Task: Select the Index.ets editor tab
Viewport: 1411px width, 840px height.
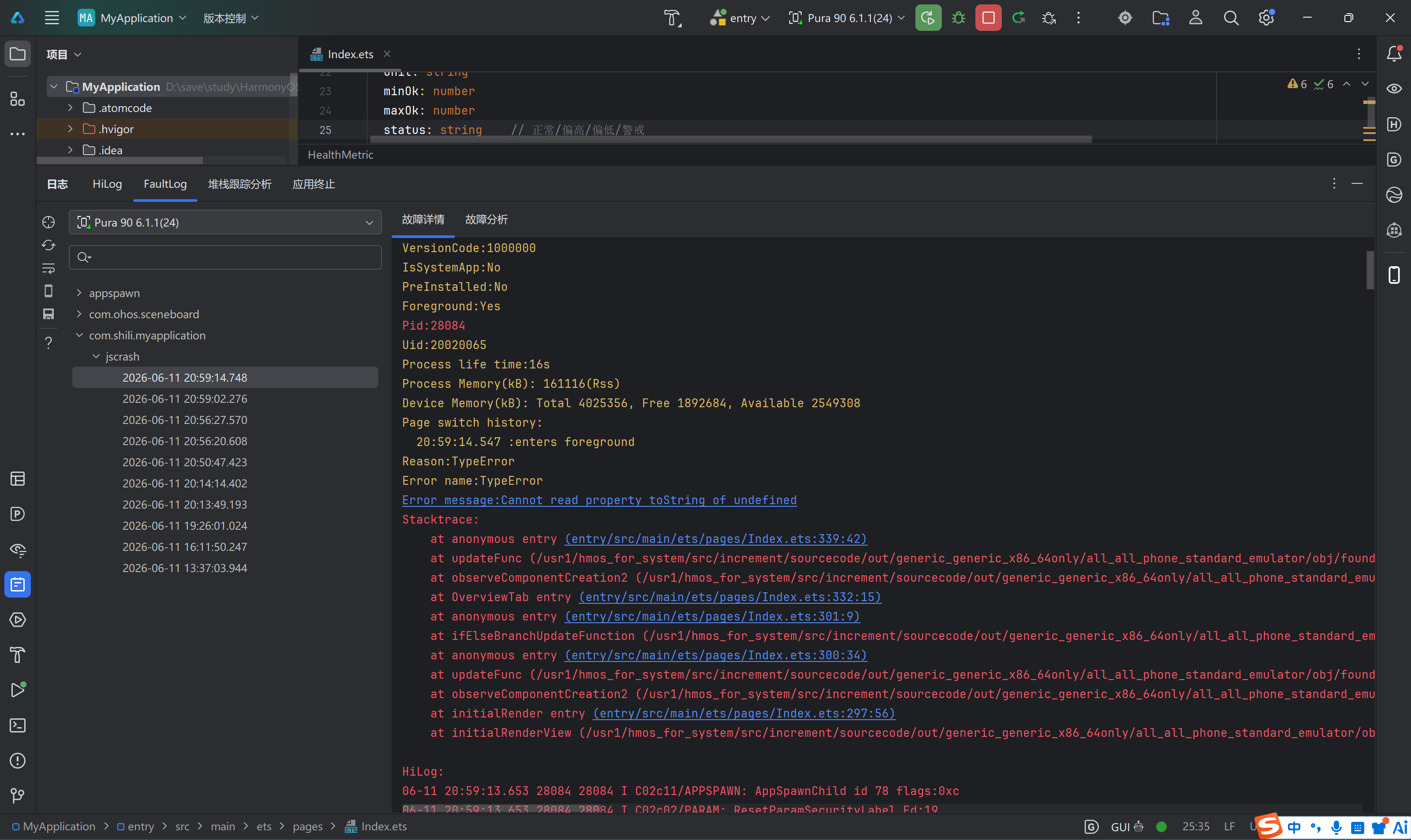Action: tap(350, 54)
